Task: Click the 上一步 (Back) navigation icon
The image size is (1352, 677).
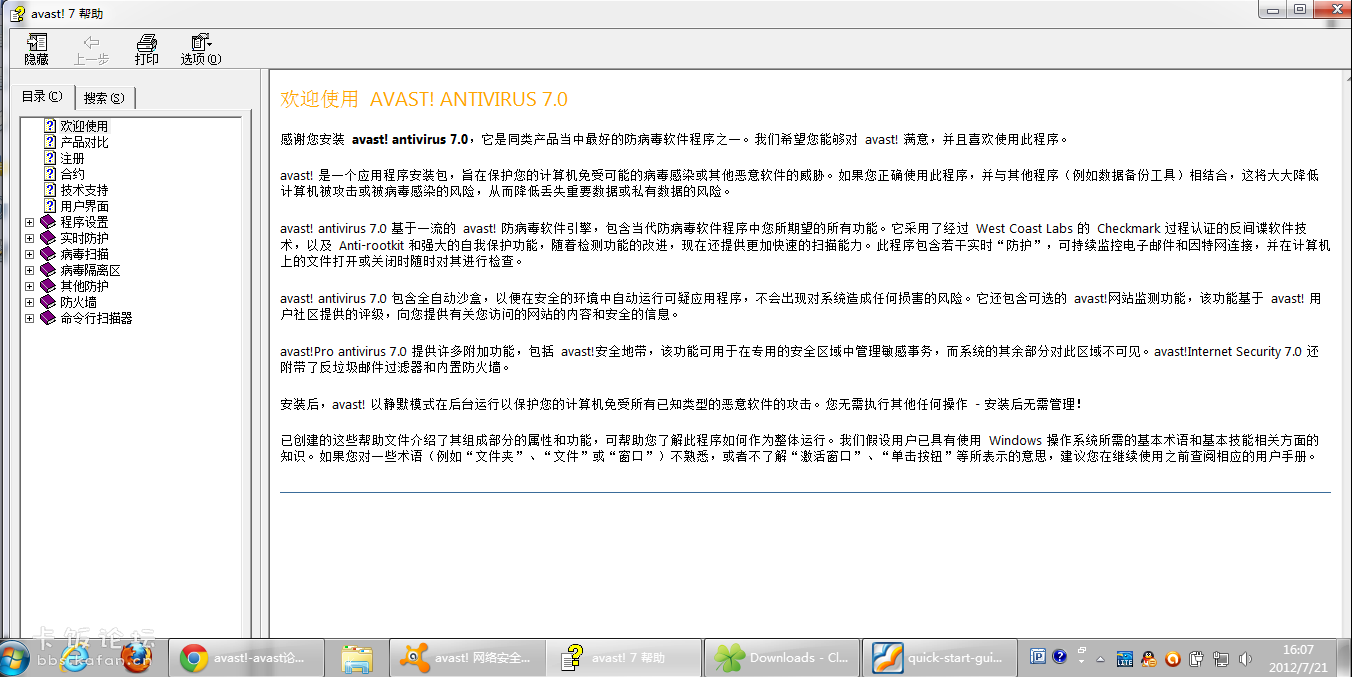Action: (x=91, y=47)
